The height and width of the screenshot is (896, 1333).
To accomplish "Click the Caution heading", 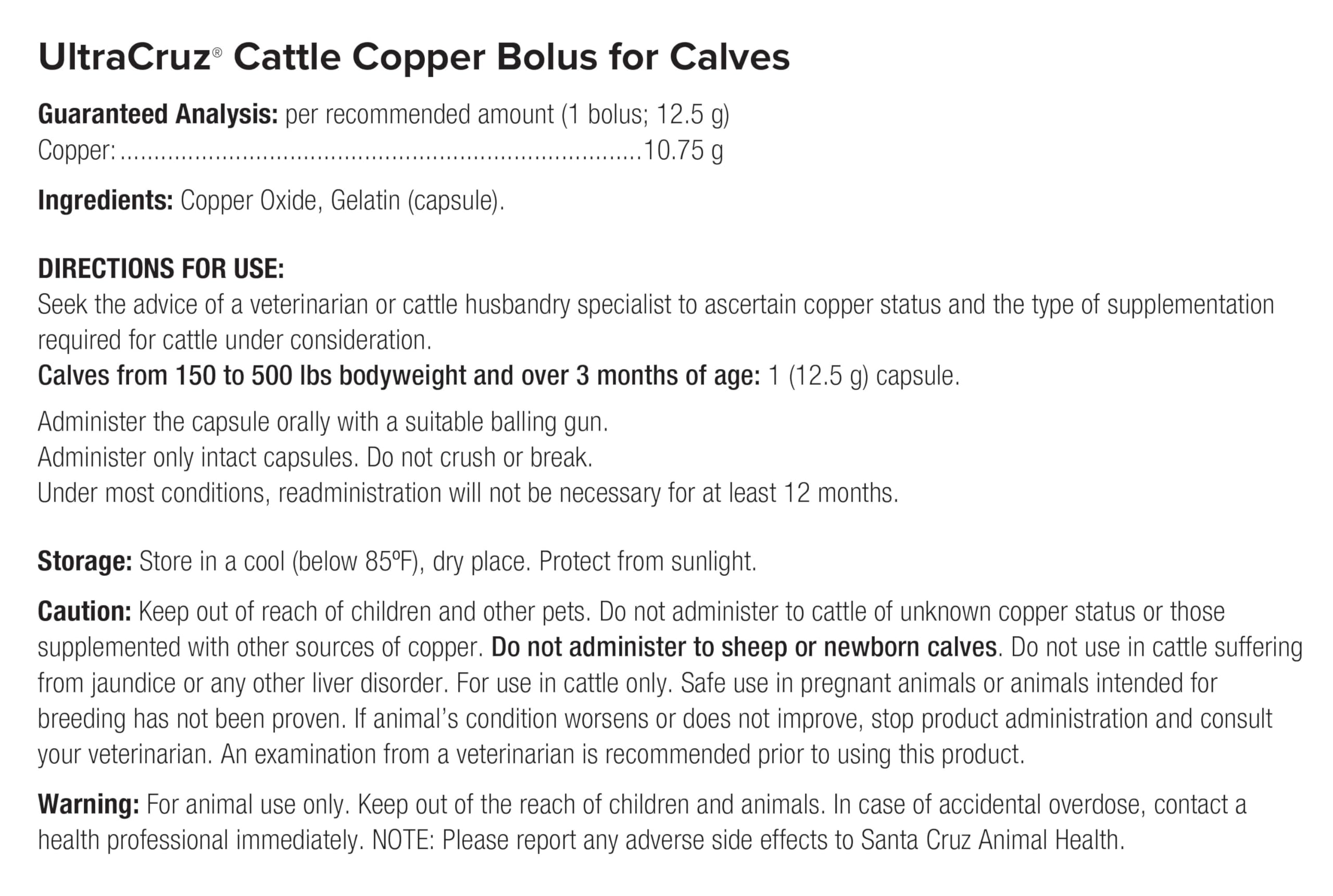I will pos(84,611).
